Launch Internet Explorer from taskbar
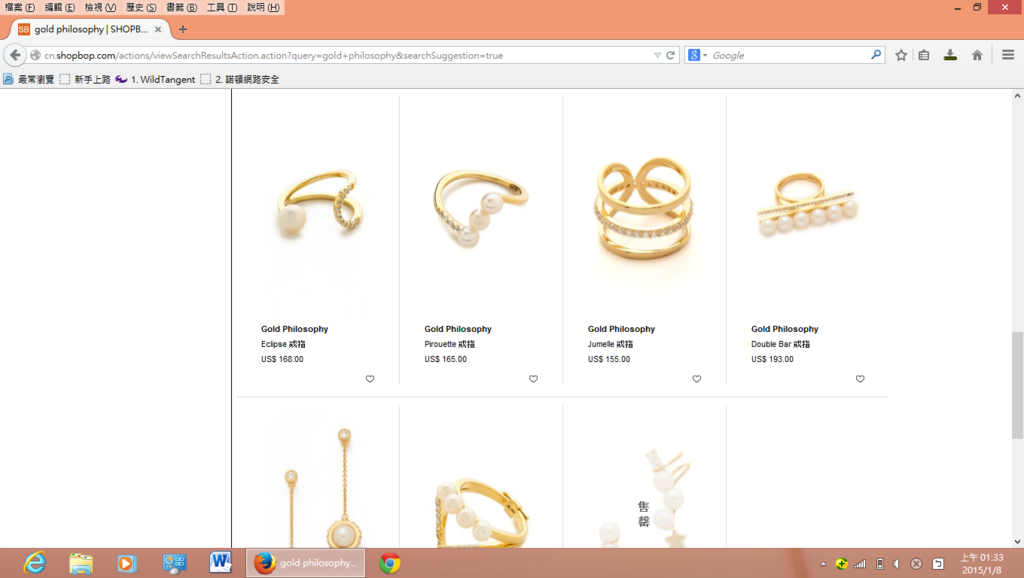Viewport: 1024px width, 578px height. point(34,563)
